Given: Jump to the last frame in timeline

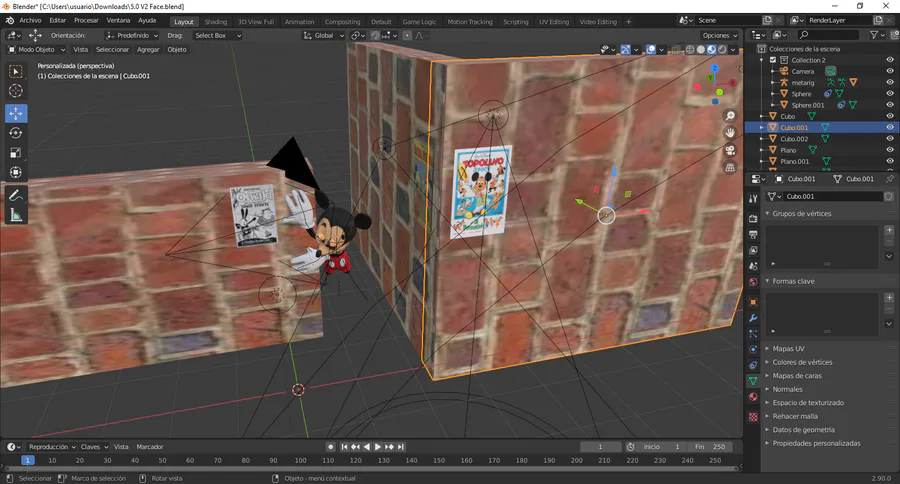Looking at the screenshot, I should (401, 447).
